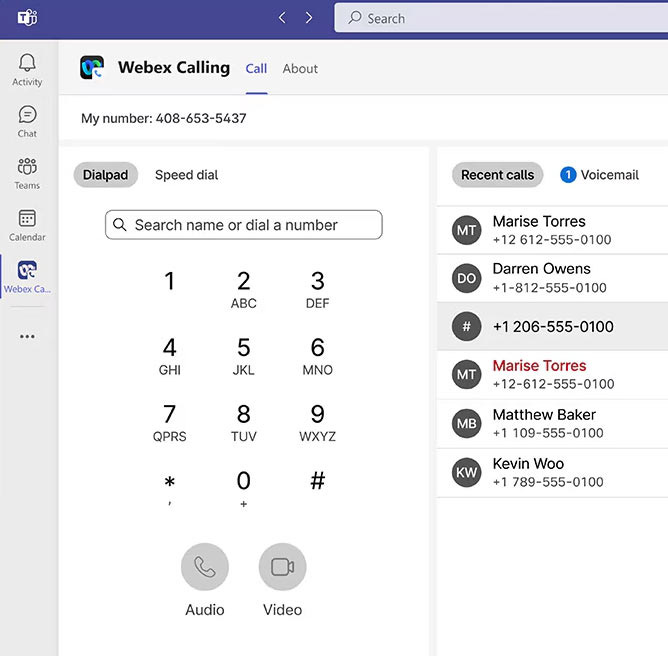Open the Calendar sidebar icon
668x656 pixels.
(27, 225)
